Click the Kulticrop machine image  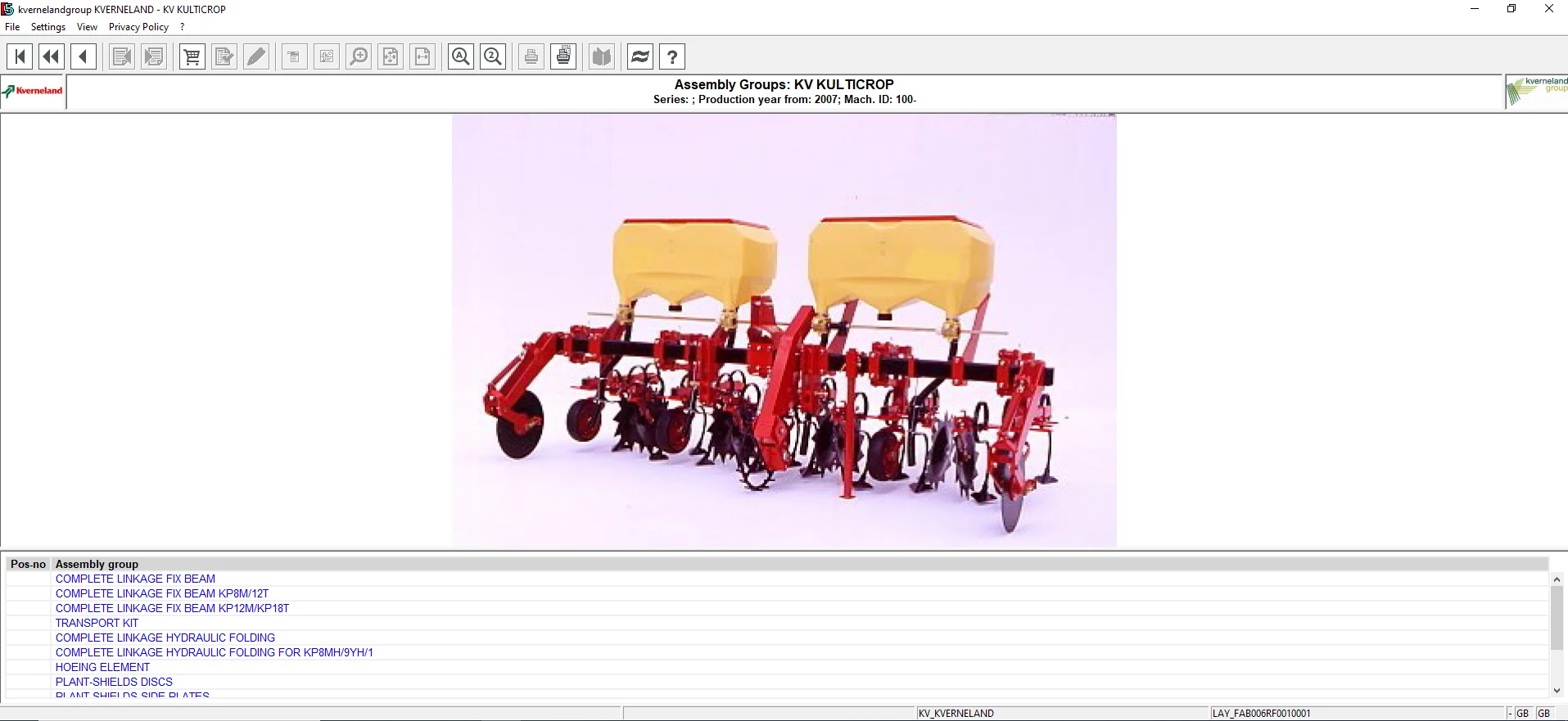[784, 331]
